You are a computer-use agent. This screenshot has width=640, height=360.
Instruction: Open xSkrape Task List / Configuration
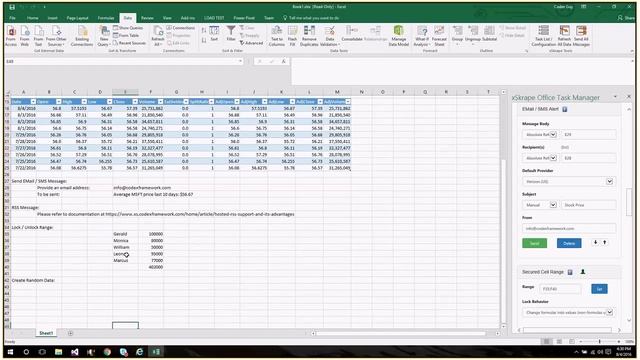coord(543,36)
